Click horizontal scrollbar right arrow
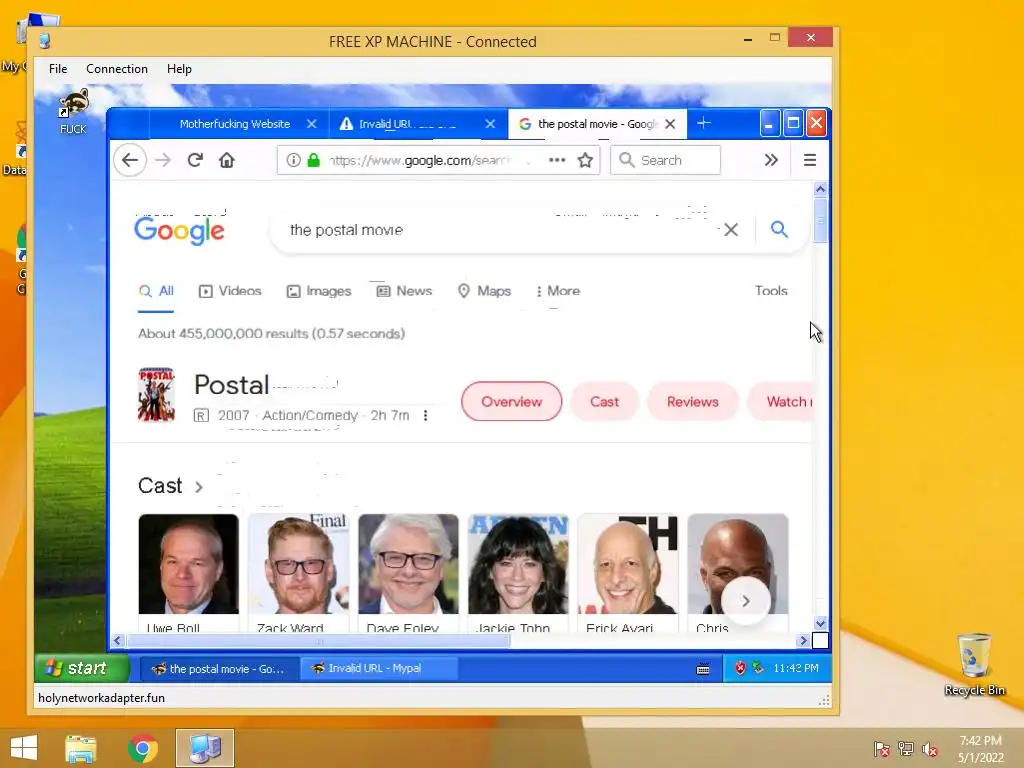1024x768 pixels. click(x=803, y=641)
